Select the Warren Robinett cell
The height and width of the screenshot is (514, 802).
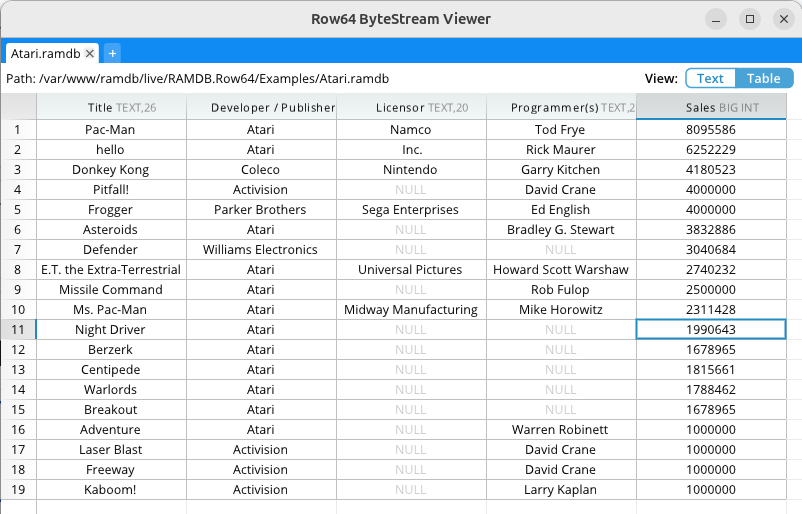tap(561, 429)
